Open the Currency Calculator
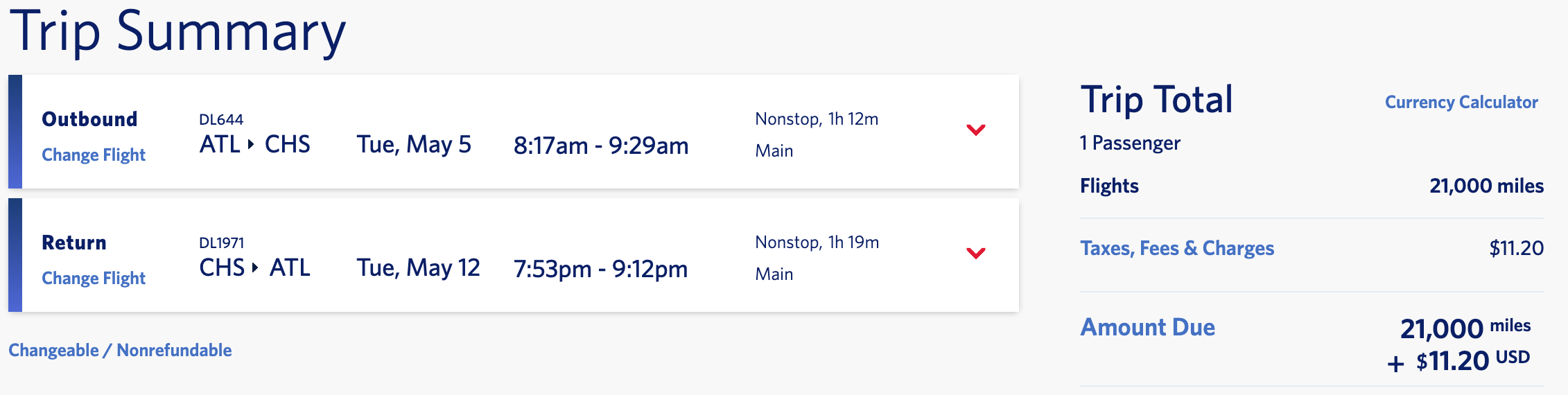 coord(1461,103)
